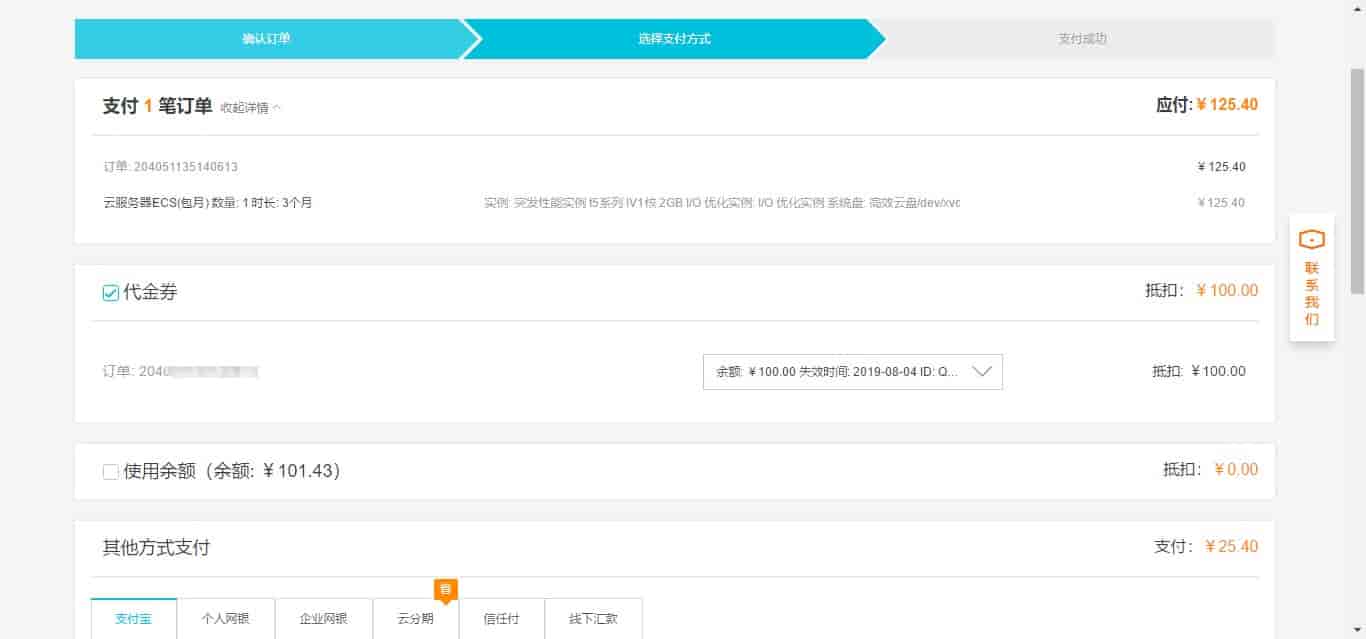Go back to the 确认订单 step
Viewport: 1366px width, 639px height.
266,39
